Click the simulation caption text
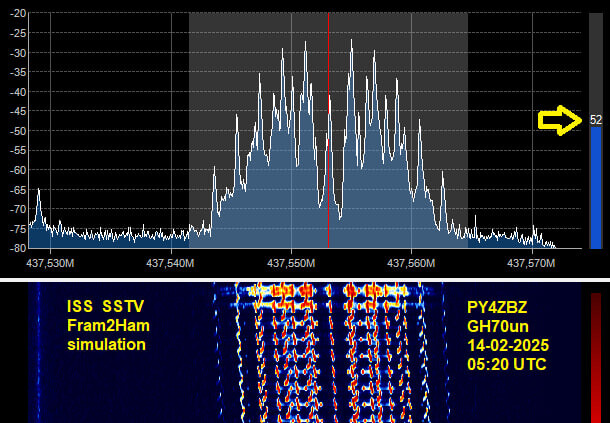The image size is (610, 423). [x=106, y=344]
